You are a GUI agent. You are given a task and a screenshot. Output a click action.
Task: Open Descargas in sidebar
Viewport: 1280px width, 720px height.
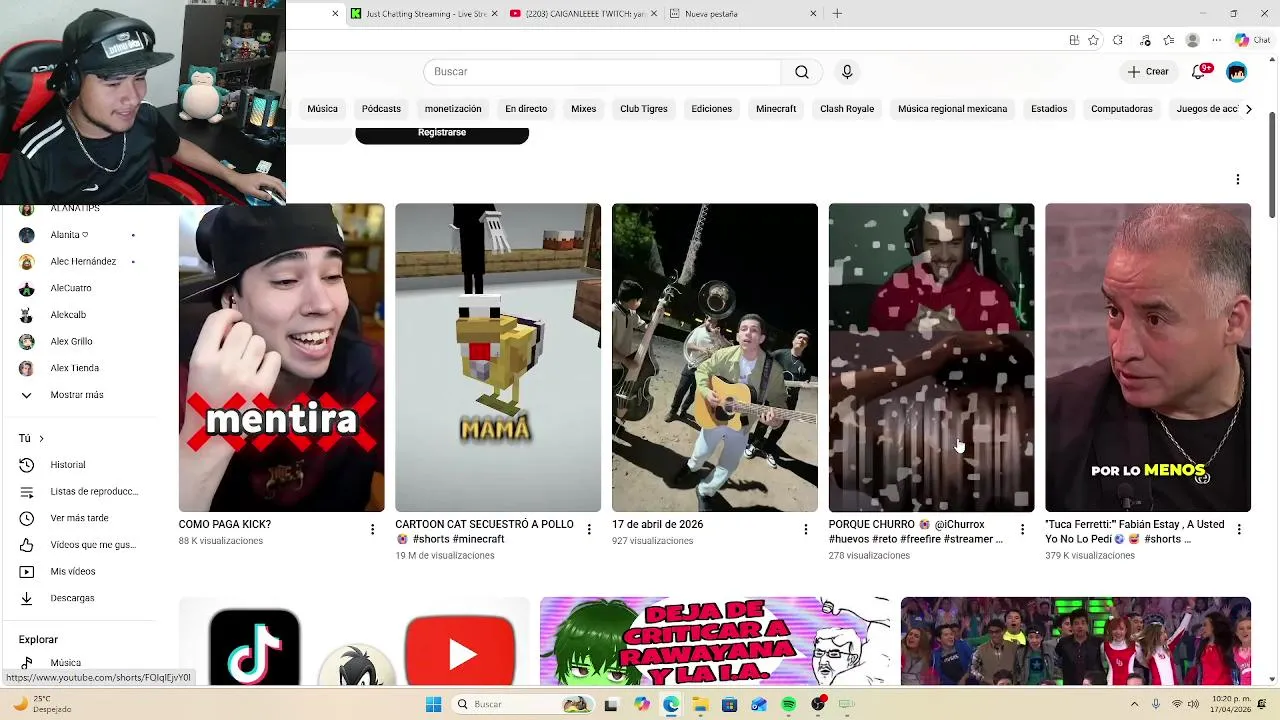pyautogui.click(x=79, y=598)
